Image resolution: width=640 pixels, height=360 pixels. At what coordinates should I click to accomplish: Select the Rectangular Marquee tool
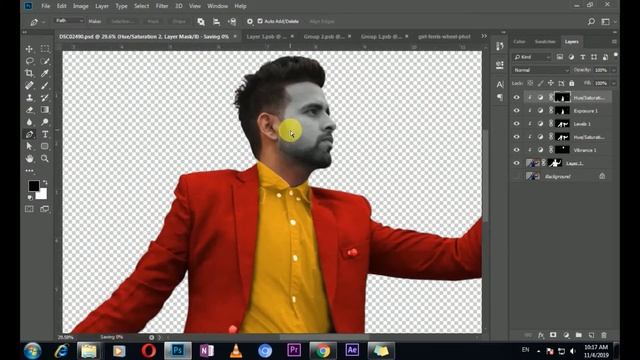pyautogui.click(x=45, y=49)
